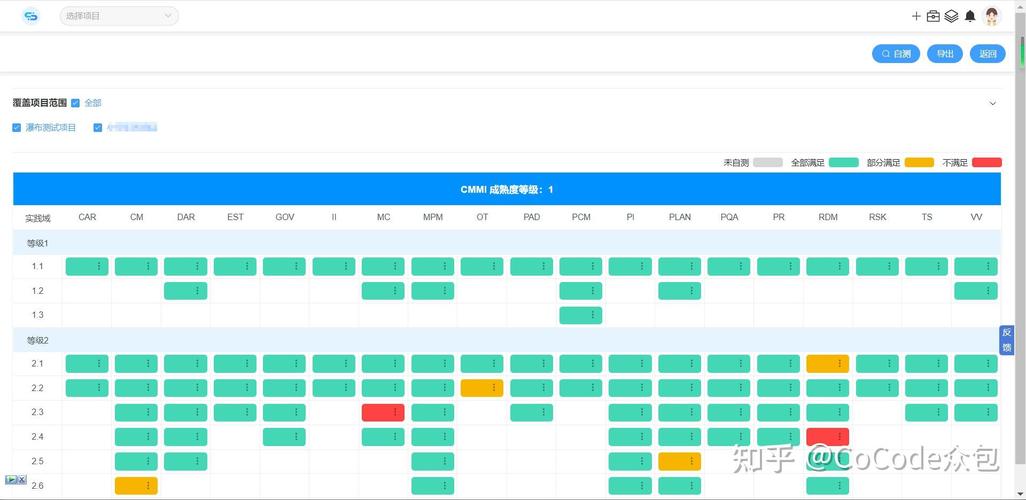Click the plus icon in top bar
Image resolution: width=1026 pixels, height=500 pixels.
pos(916,16)
